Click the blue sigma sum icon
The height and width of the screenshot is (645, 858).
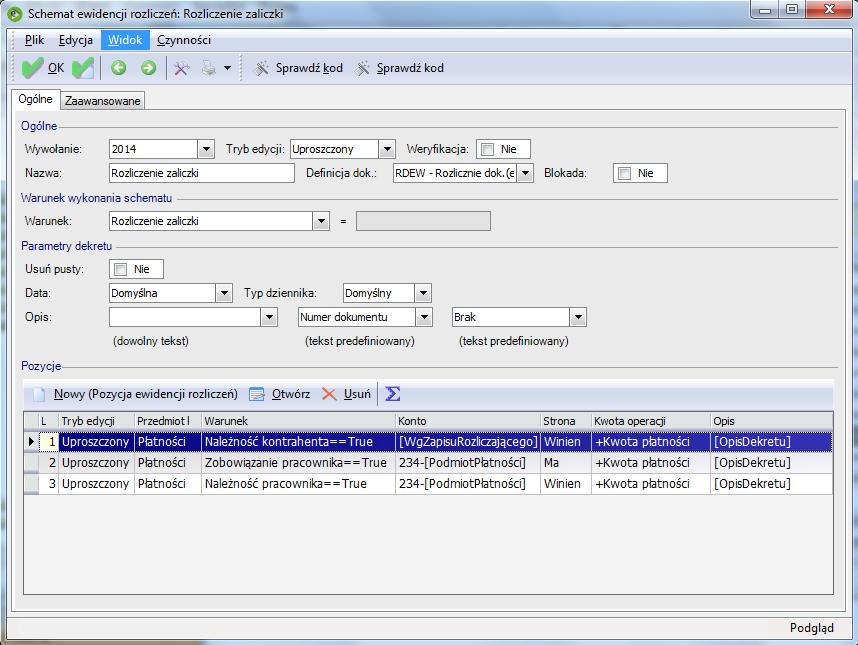pos(392,393)
